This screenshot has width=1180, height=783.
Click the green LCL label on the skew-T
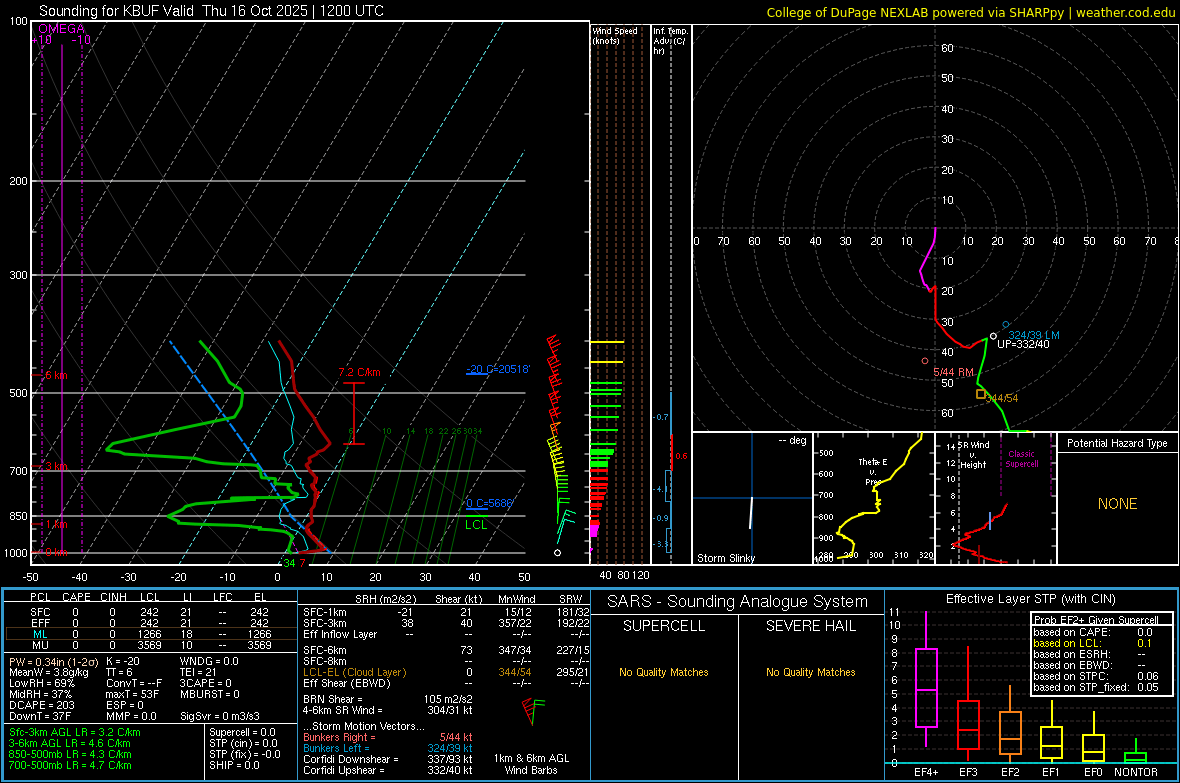pos(476,525)
